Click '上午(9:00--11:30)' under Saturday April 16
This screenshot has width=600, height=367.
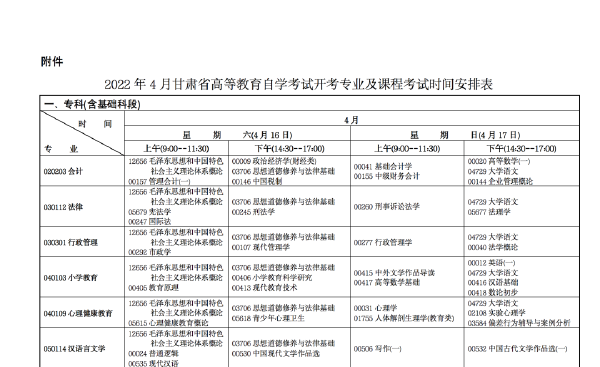176,148
